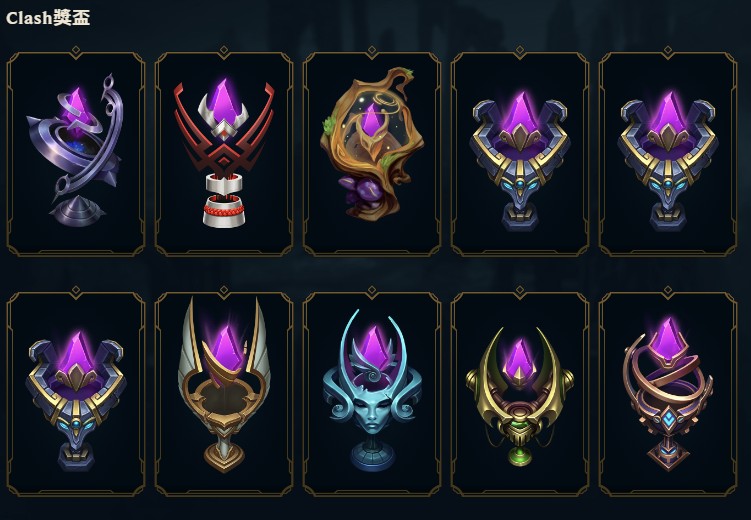Click the blue diamond gem on bronze spiral trophy
The height and width of the screenshot is (520, 751).
[x=668, y=419]
